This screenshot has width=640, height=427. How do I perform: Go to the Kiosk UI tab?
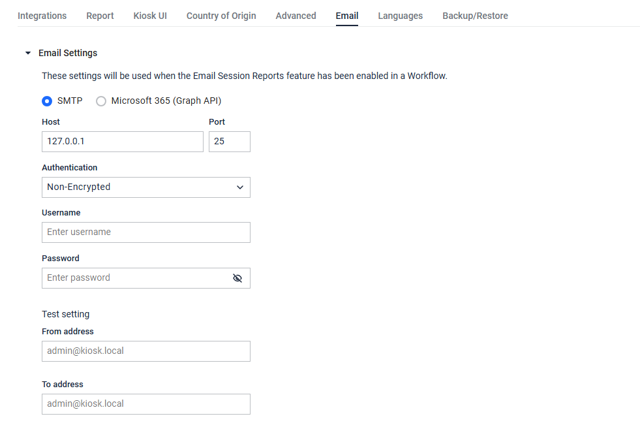tap(150, 16)
